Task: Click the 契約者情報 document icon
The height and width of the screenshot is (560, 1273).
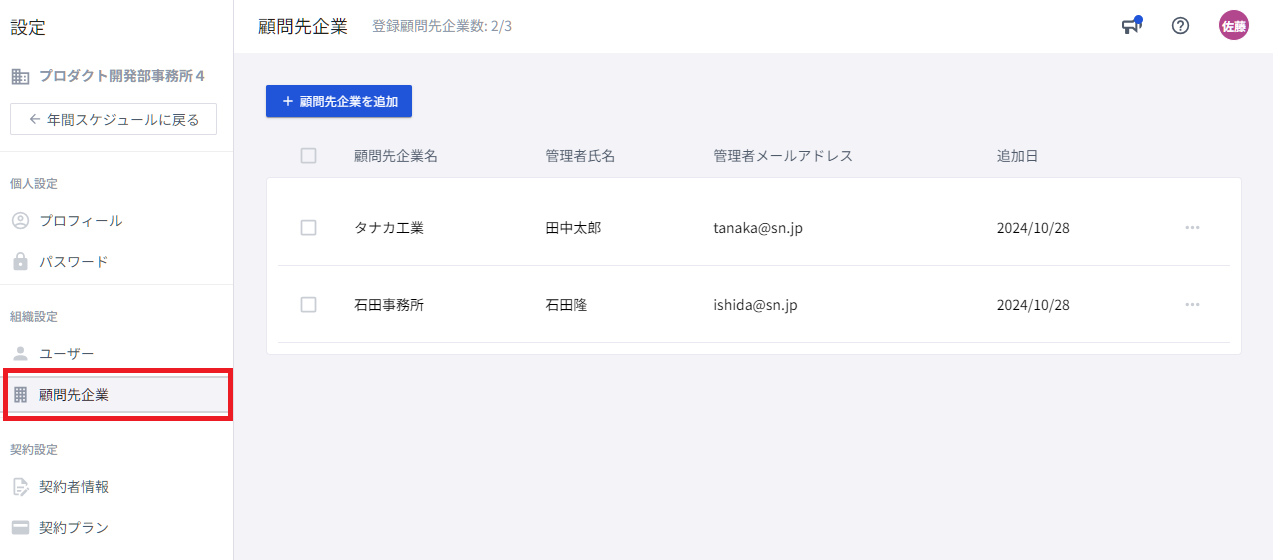Action: (20, 487)
